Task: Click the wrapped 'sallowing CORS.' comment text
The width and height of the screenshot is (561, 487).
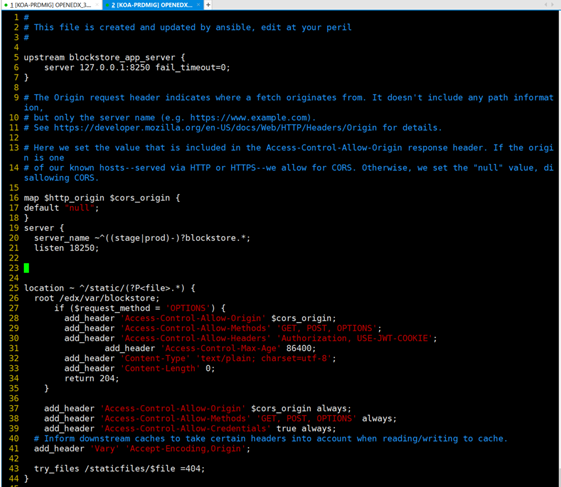Action: point(61,178)
